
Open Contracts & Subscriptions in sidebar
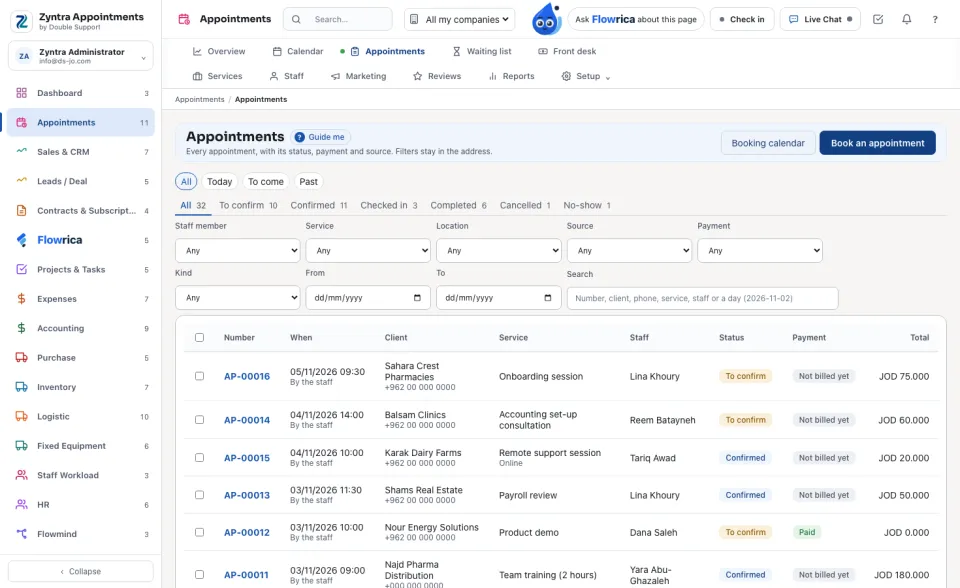(81, 211)
